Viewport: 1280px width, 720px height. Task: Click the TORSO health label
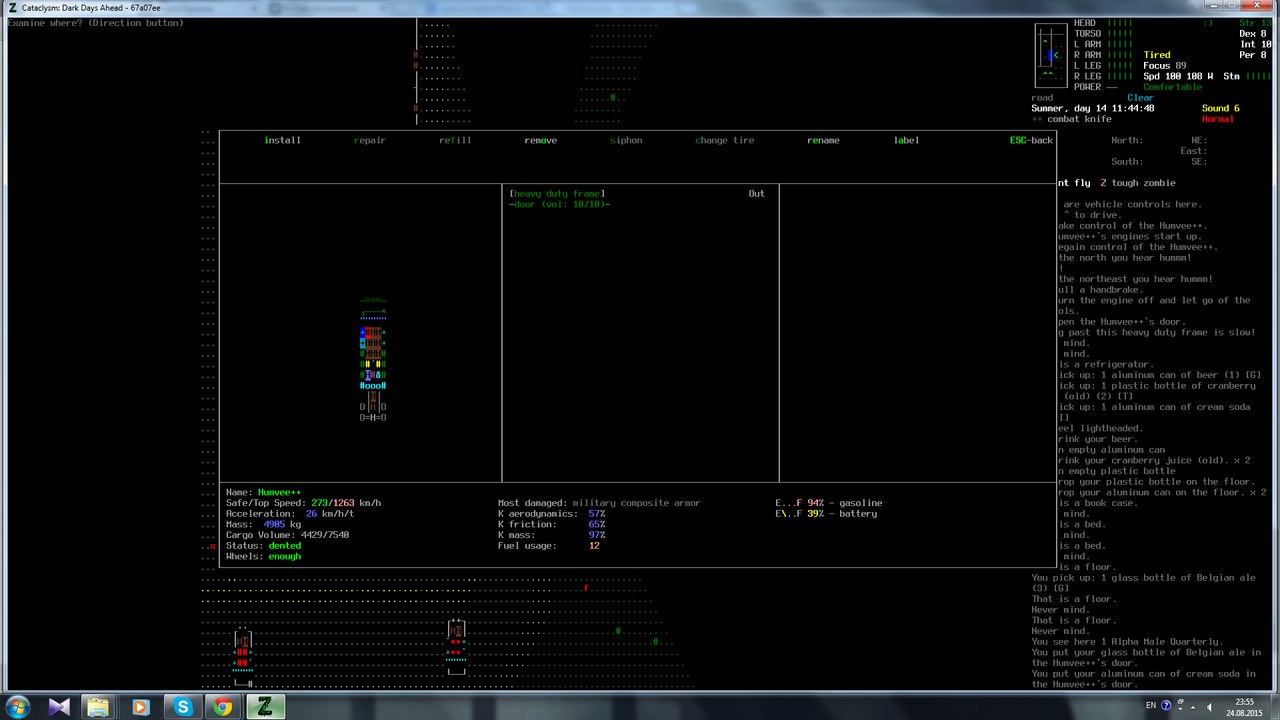click(x=1087, y=34)
